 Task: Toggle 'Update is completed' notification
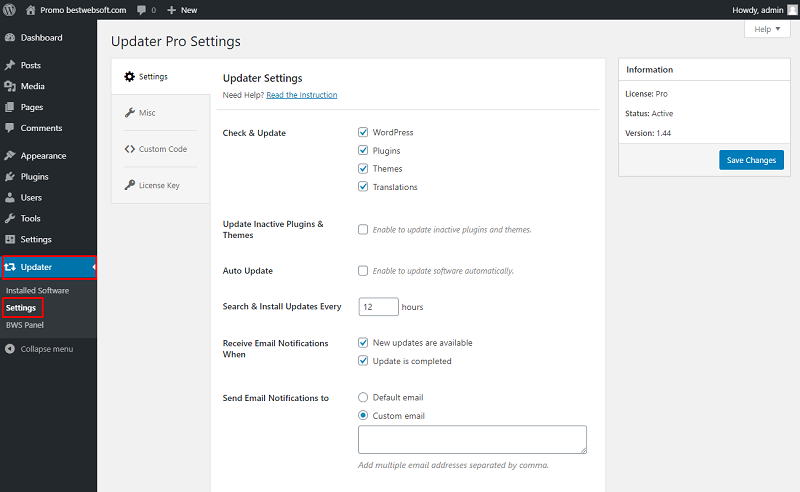click(x=363, y=361)
